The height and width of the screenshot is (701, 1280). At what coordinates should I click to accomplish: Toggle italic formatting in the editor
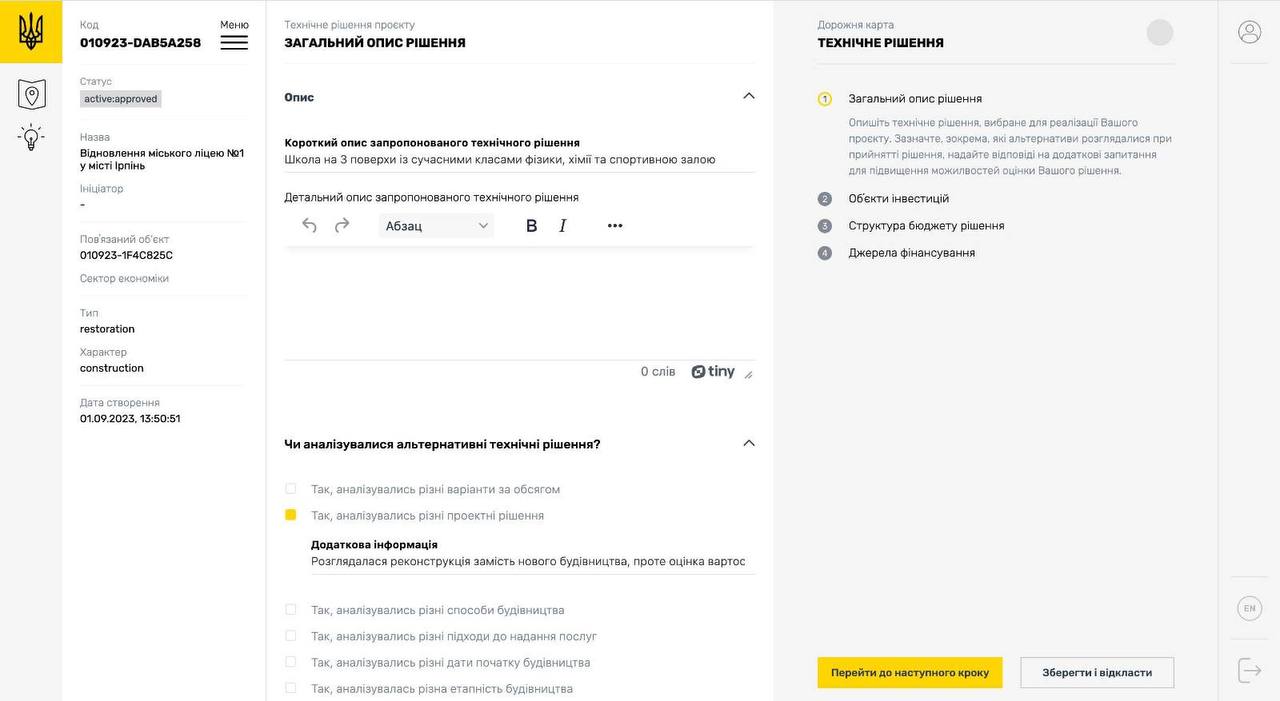click(563, 226)
